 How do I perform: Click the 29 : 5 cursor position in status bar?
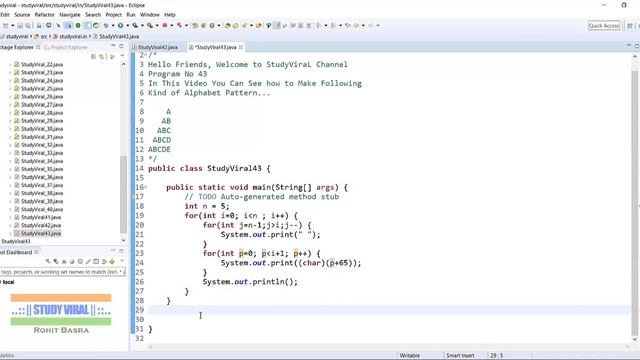pyautogui.click(x=496, y=356)
